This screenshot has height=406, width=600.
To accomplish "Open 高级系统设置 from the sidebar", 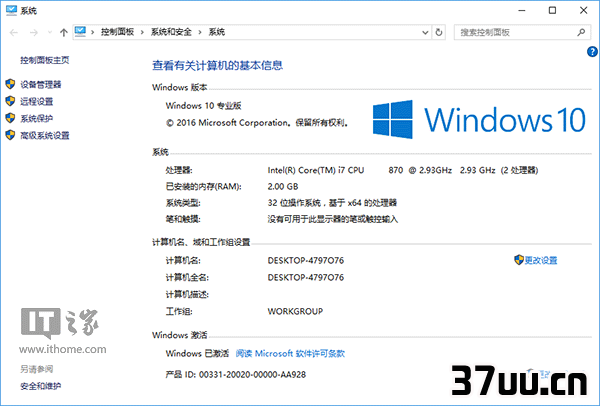I will [x=45, y=135].
